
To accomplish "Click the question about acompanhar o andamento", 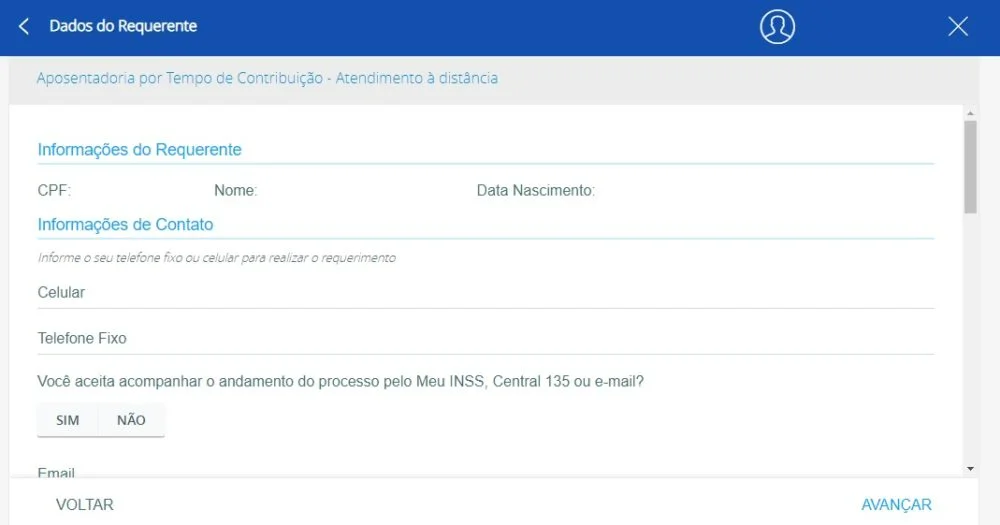I will click(x=341, y=381).
